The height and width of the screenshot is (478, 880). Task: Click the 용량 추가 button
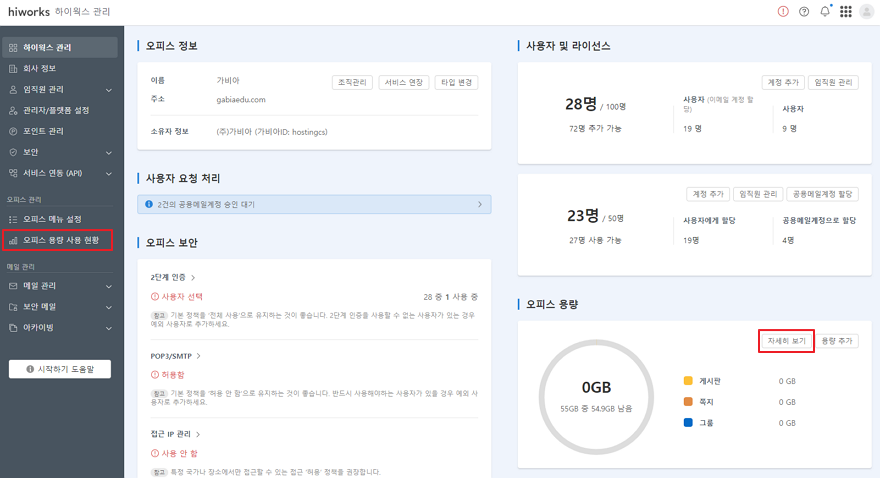[x=837, y=341]
